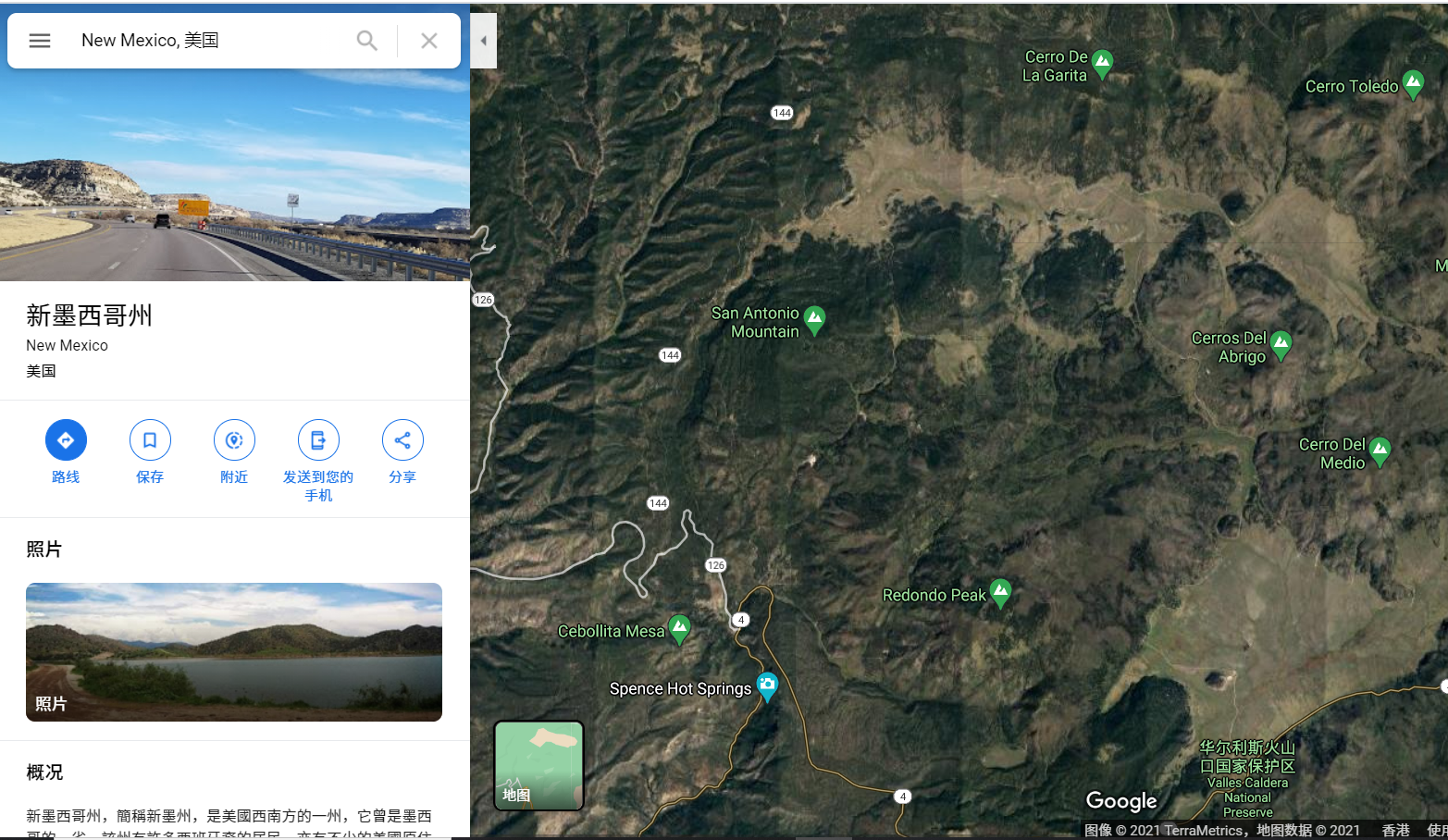Switch to map view layer thumbnail

(539, 766)
